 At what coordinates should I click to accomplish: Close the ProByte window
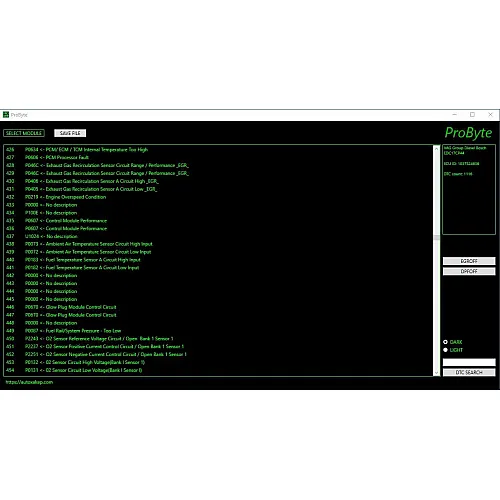pos(490,115)
